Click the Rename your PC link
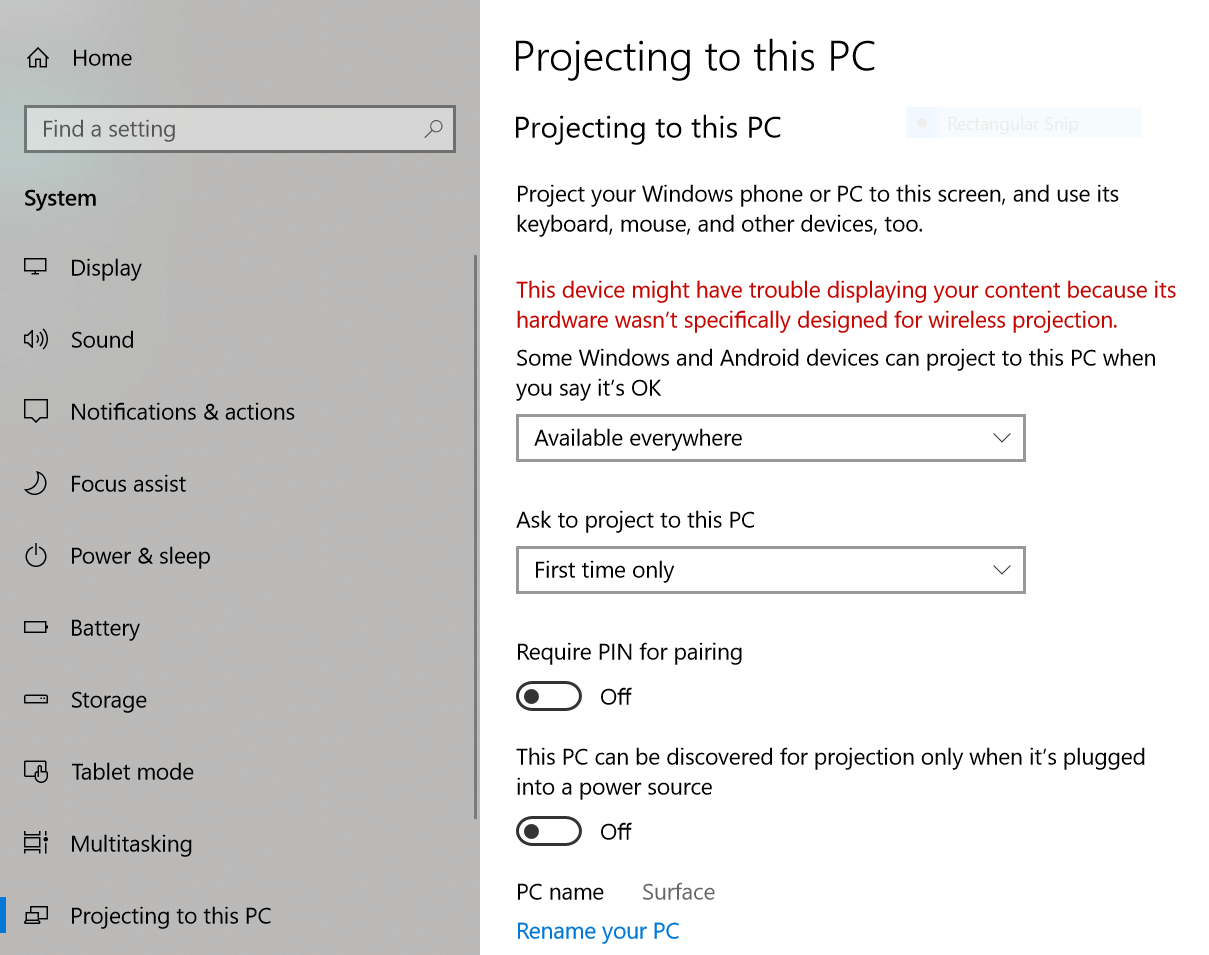1209x955 pixels. pos(597,931)
